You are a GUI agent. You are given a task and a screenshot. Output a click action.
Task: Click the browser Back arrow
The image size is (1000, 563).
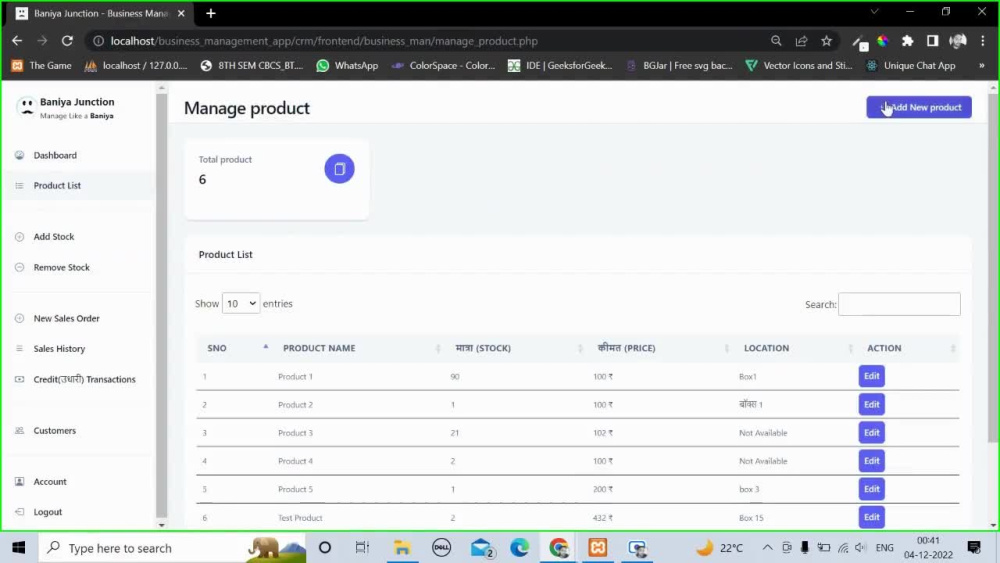coord(17,41)
